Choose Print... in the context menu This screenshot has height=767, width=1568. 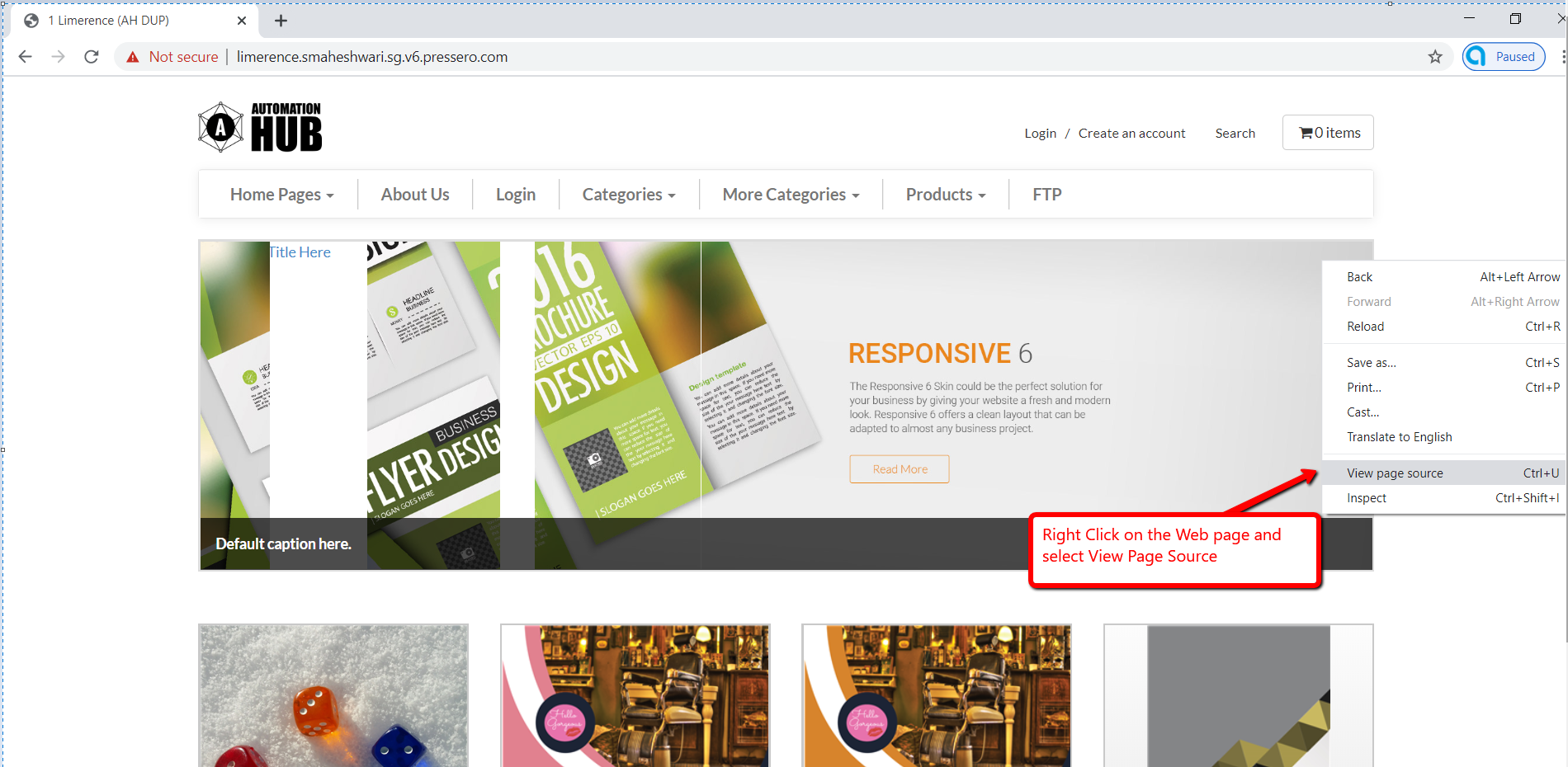coord(1444,388)
